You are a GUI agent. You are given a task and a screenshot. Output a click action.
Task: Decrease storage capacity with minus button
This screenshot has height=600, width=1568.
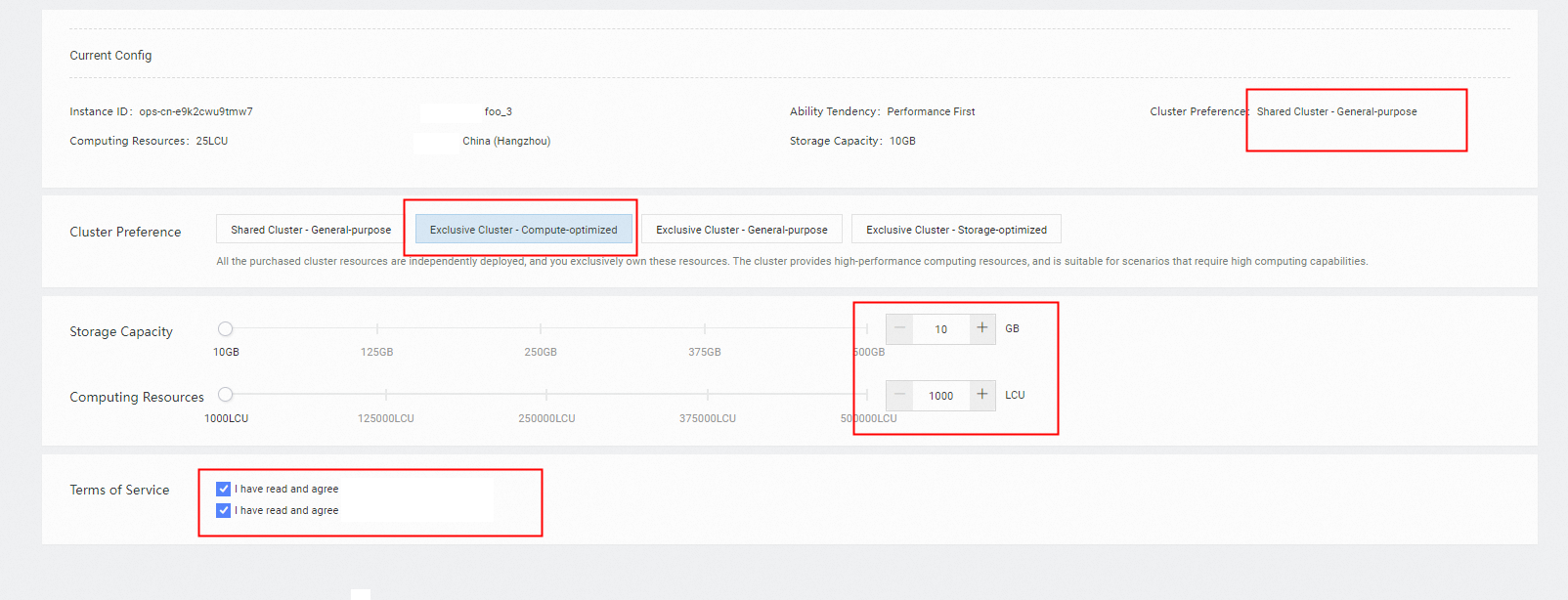899,328
